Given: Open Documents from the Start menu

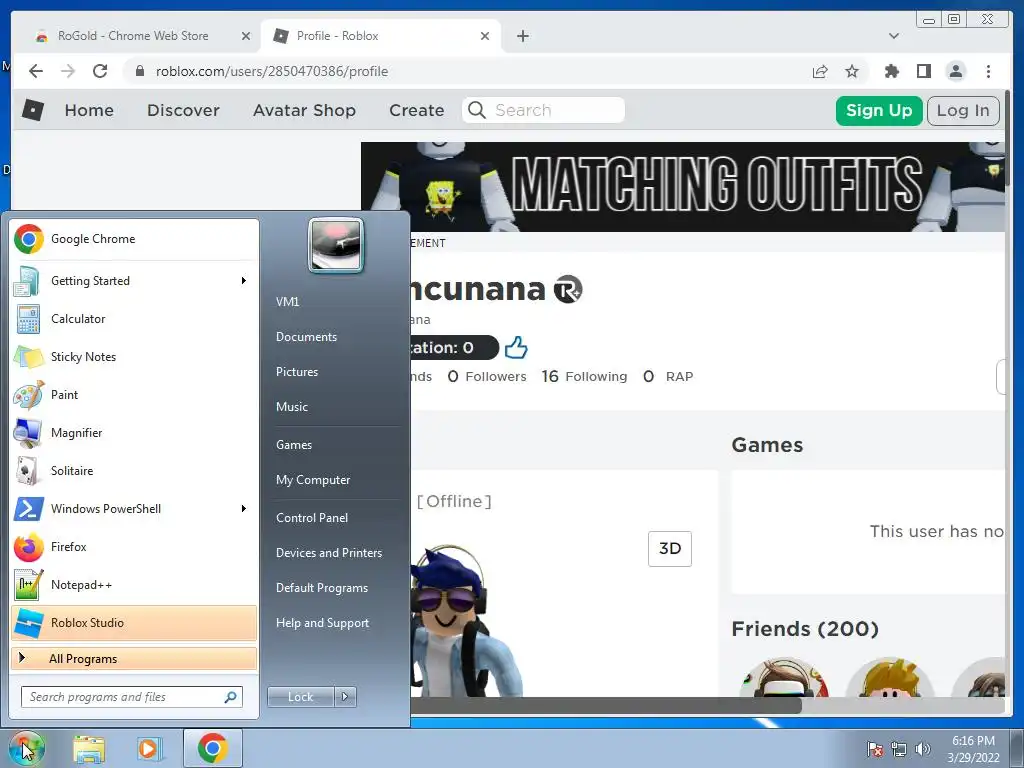Looking at the screenshot, I should pyautogui.click(x=306, y=337).
